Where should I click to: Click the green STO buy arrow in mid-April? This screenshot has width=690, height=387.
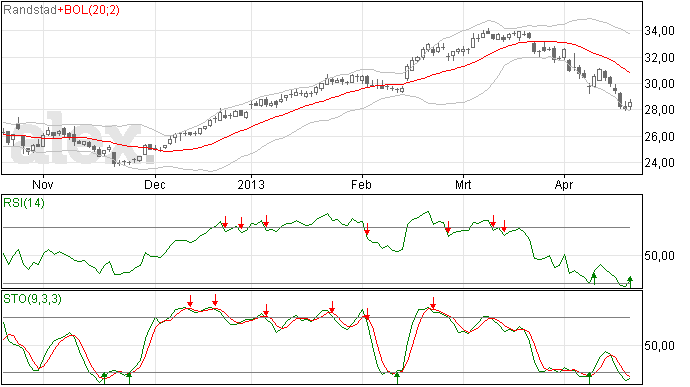click(x=590, y=378)
